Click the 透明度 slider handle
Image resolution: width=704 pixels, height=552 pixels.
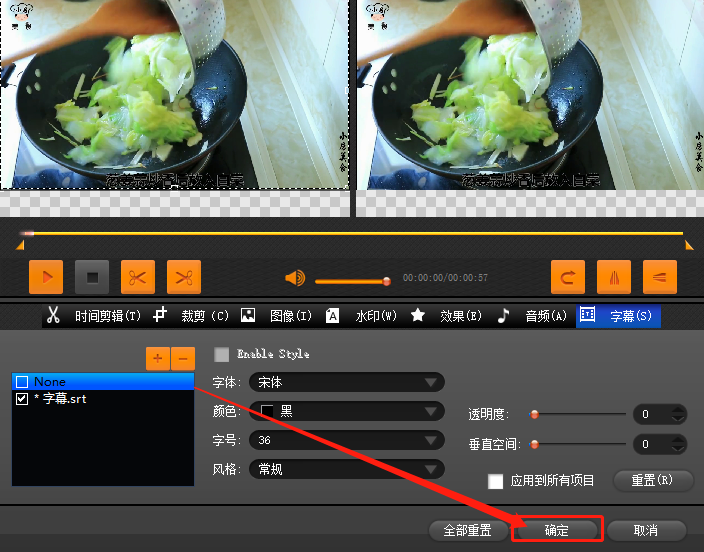[x=534, y=414]
